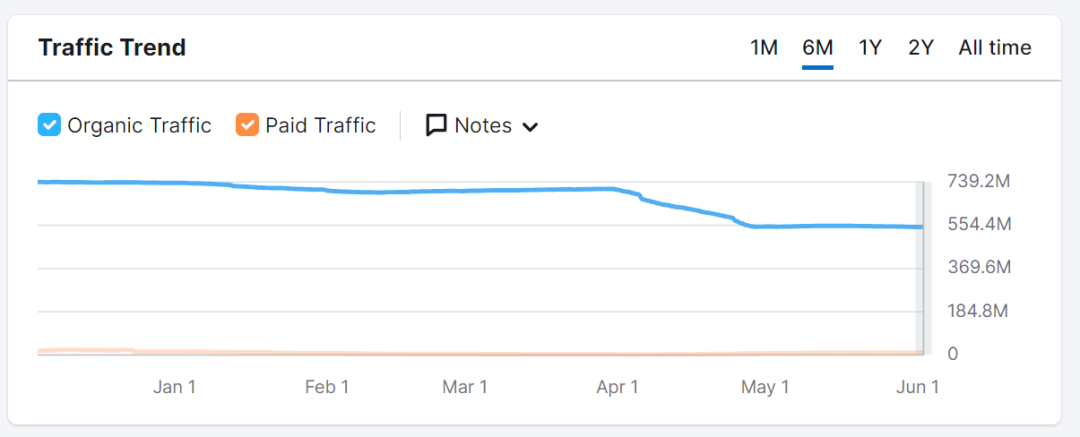
Task: Select the 6M time range tab
Action: point(817,48)
